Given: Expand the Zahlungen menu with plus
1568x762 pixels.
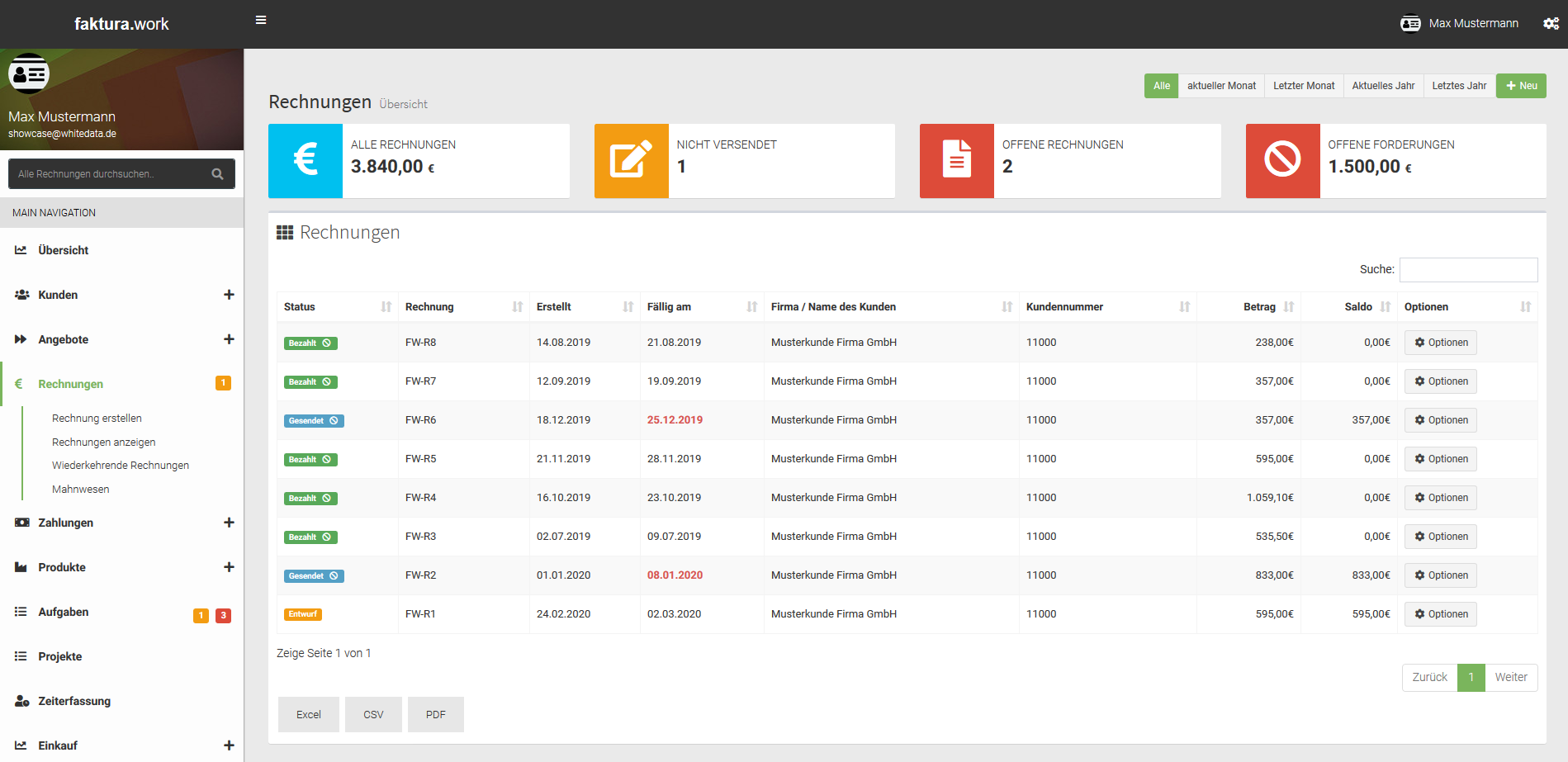Looking at the screenshot, I should (x=229, y=523).
